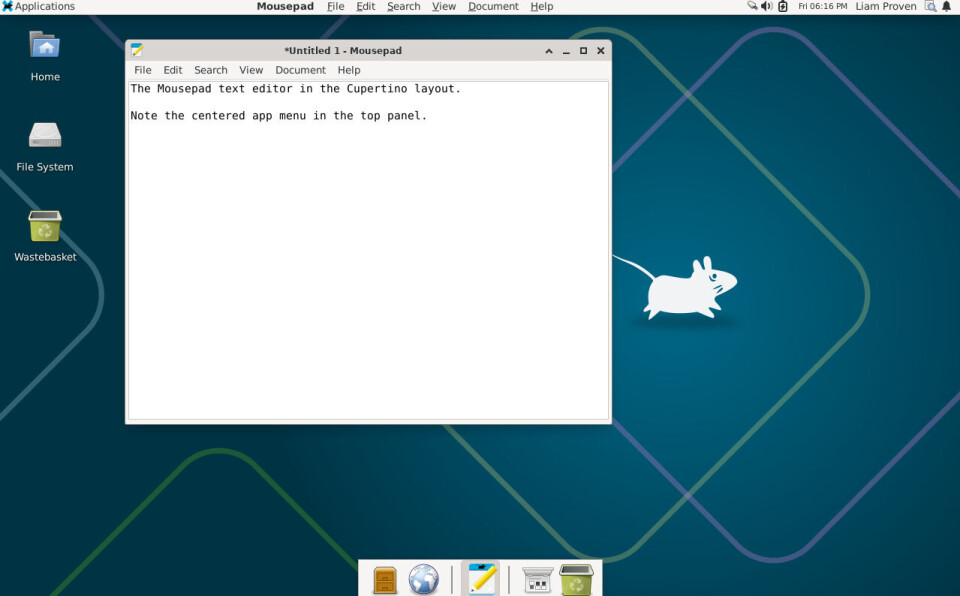Click the network connection icon in the top panel

752,6
